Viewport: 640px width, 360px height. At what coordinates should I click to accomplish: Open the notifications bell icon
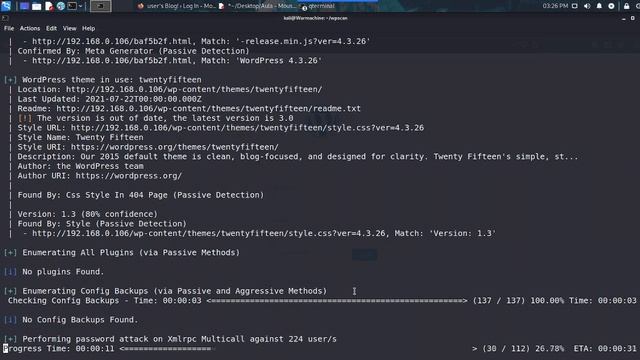click(x=599, y=6)
